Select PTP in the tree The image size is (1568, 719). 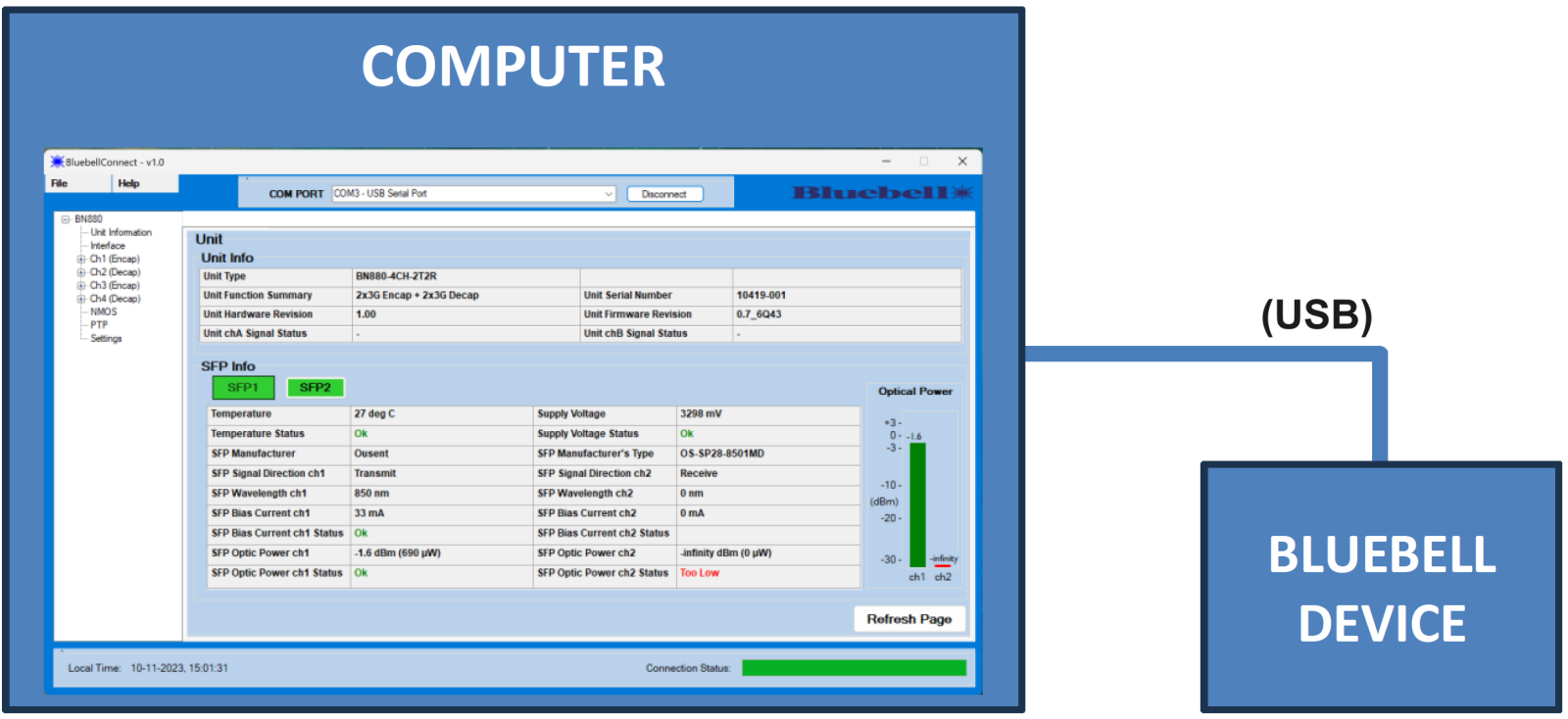(99, 325)
